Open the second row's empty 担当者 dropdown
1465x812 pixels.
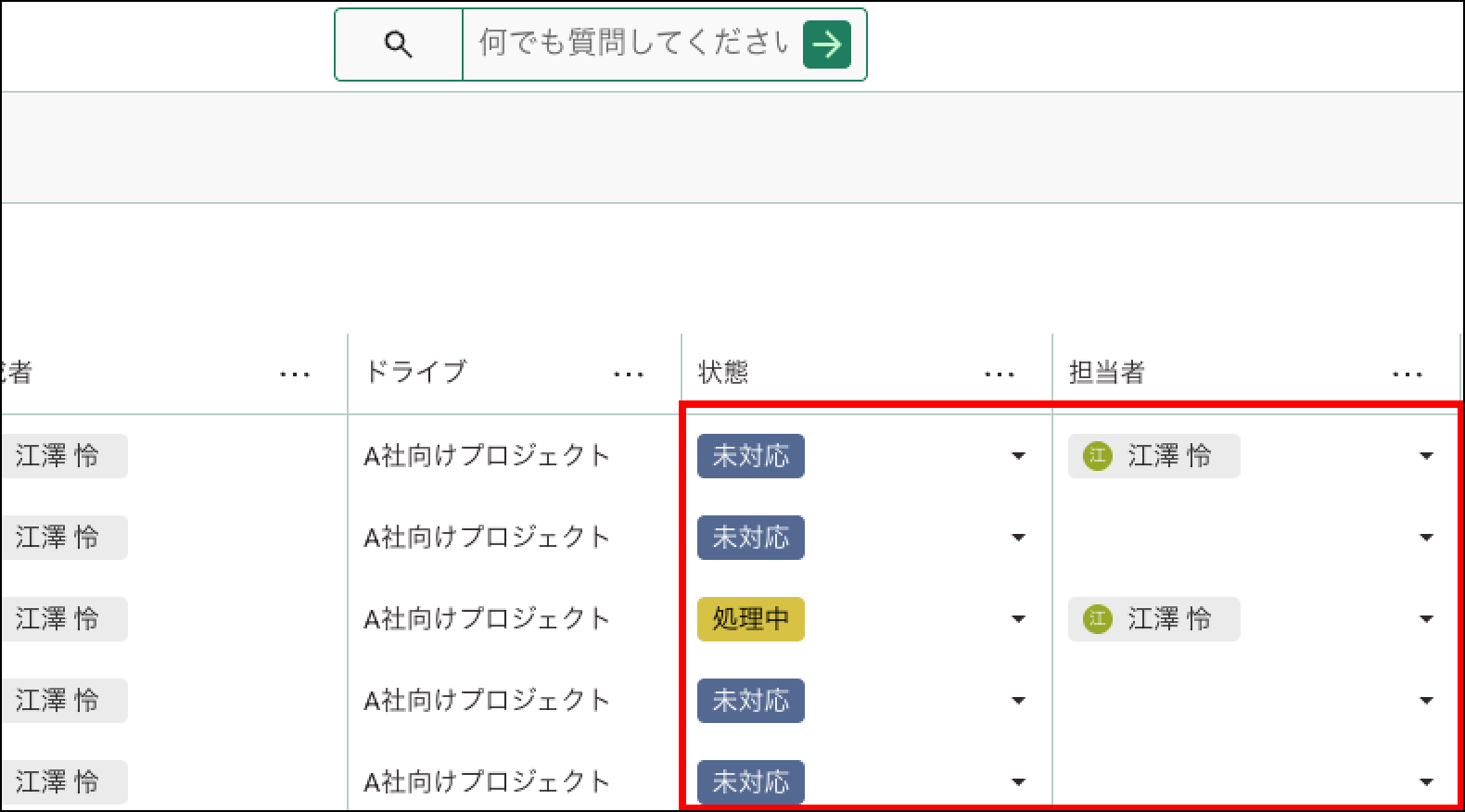point(1426,538)
